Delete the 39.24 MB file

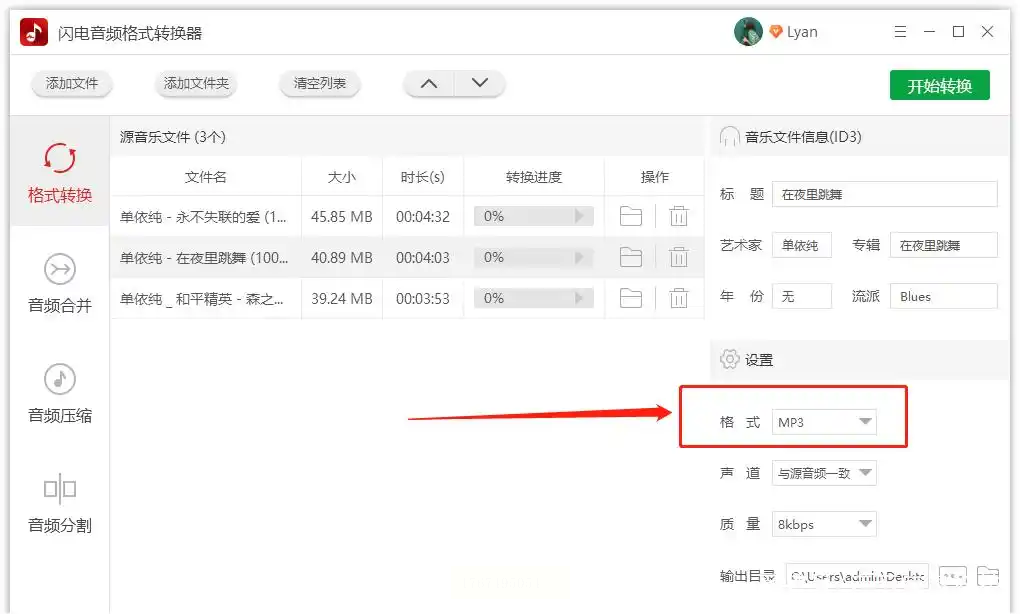coord(678,299)
